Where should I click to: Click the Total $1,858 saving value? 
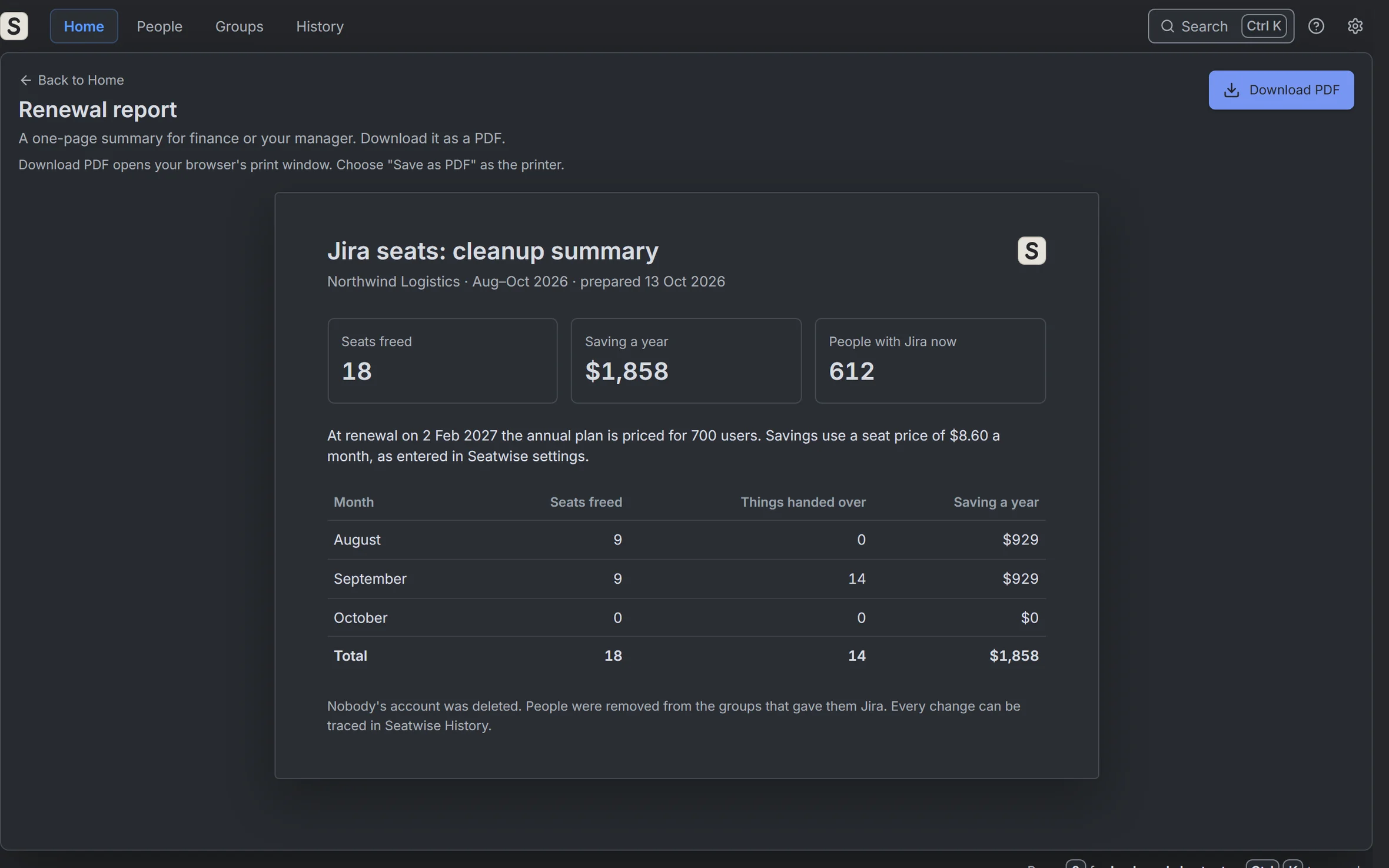[x=1013, y=656]
